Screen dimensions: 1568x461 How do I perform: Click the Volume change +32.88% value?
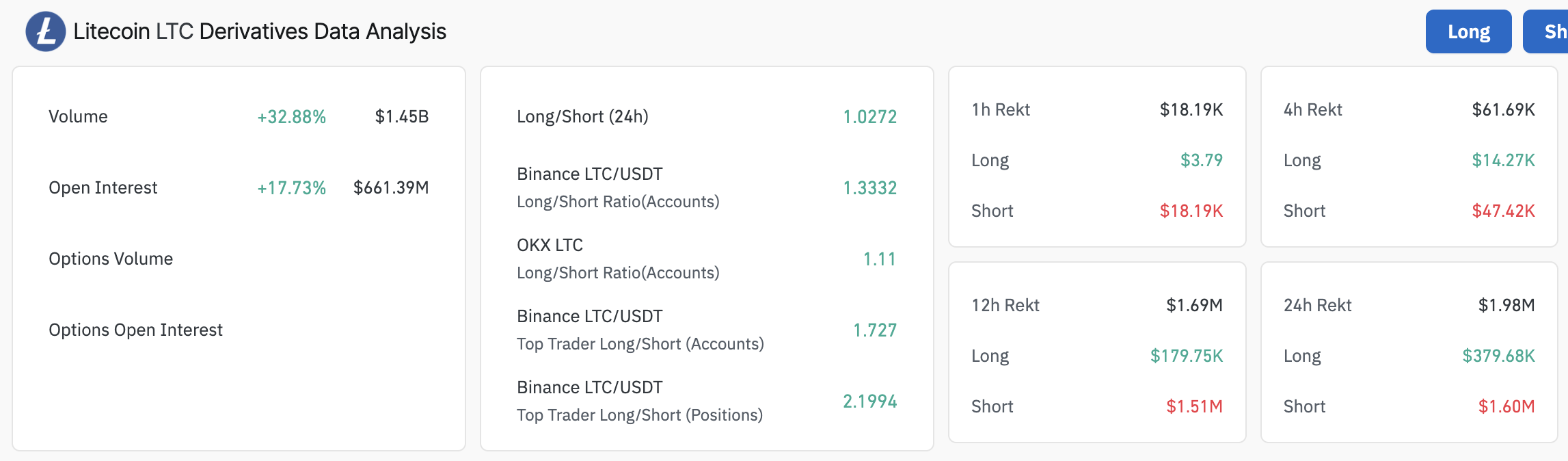pyautogui.click(x=291, y=117)
